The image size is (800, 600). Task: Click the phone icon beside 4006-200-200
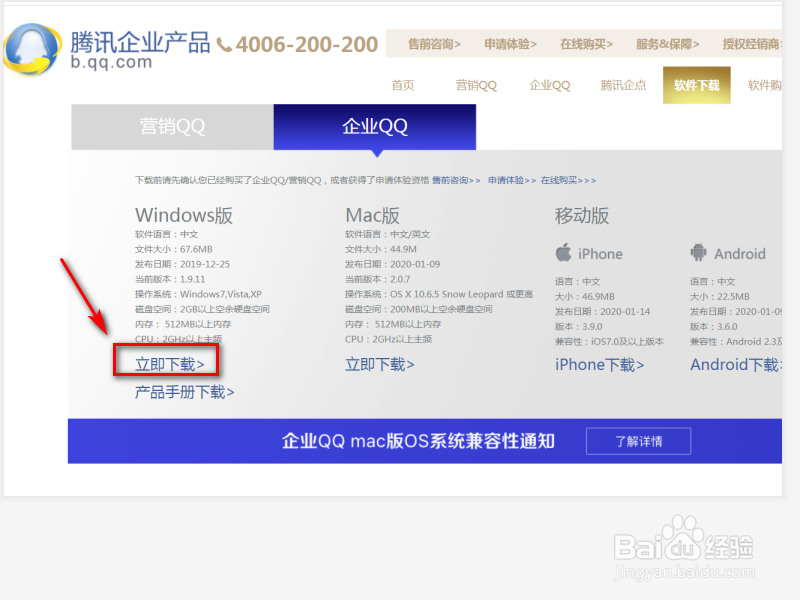click(x=224, y=45)
